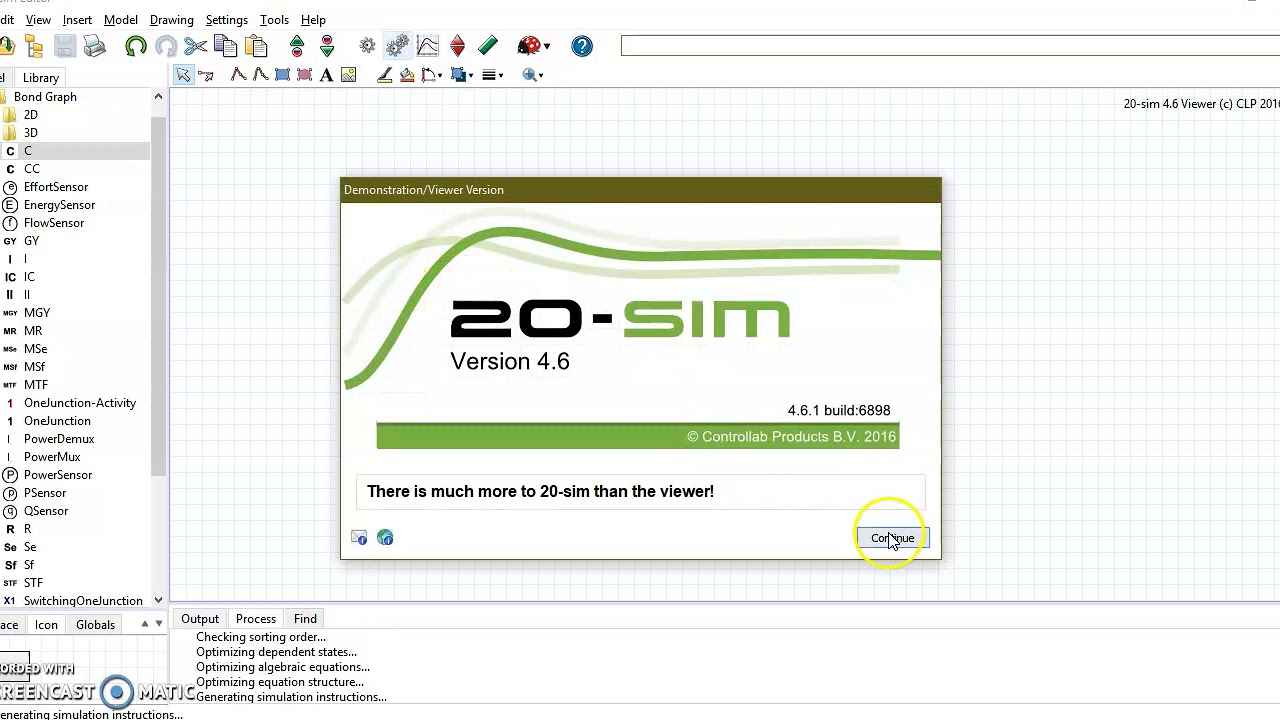Click the Paste clipboard icon
Screen dimensions: 1280x720
256,46
